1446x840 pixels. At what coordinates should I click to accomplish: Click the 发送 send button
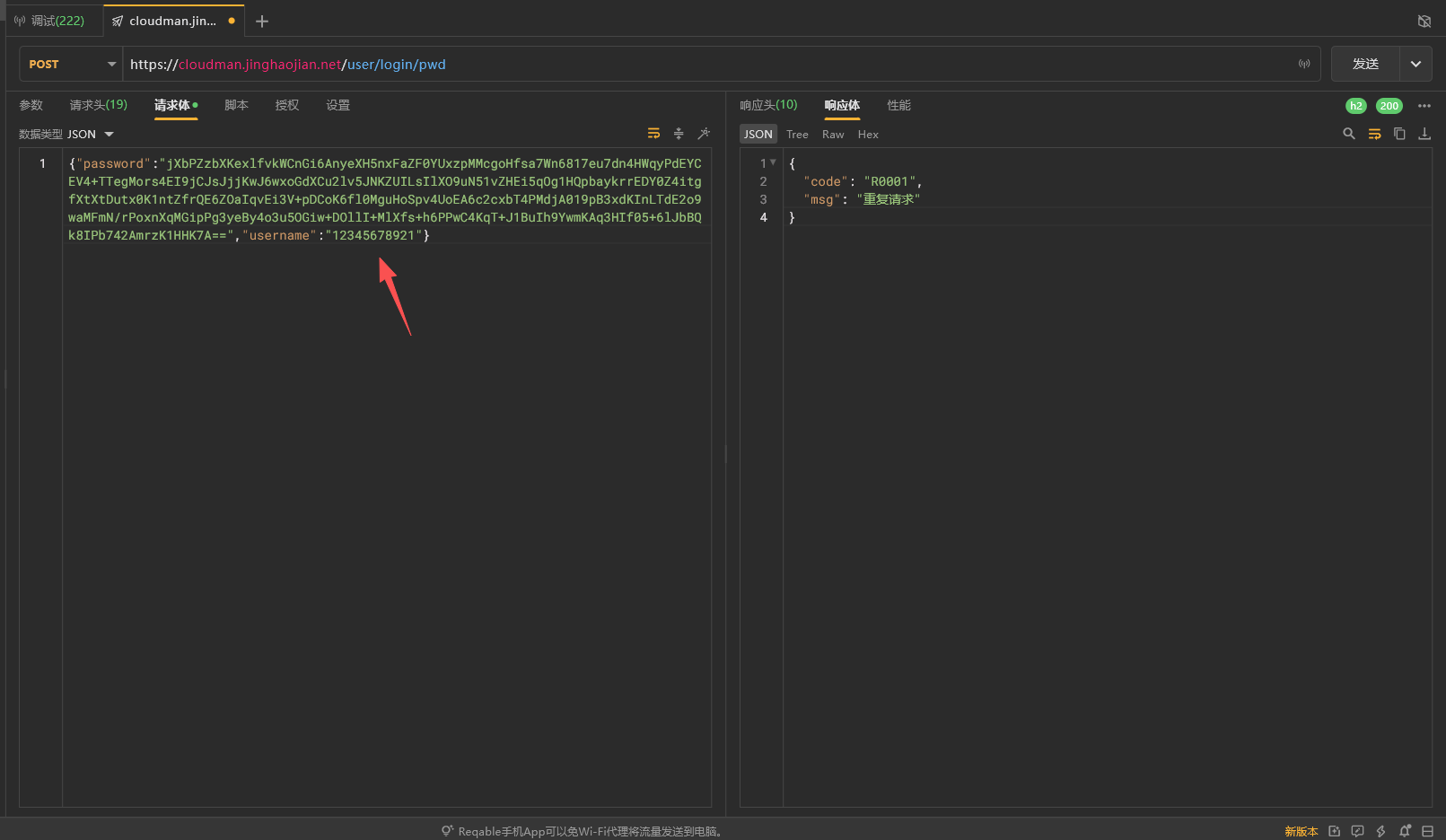pos(1365,65)
